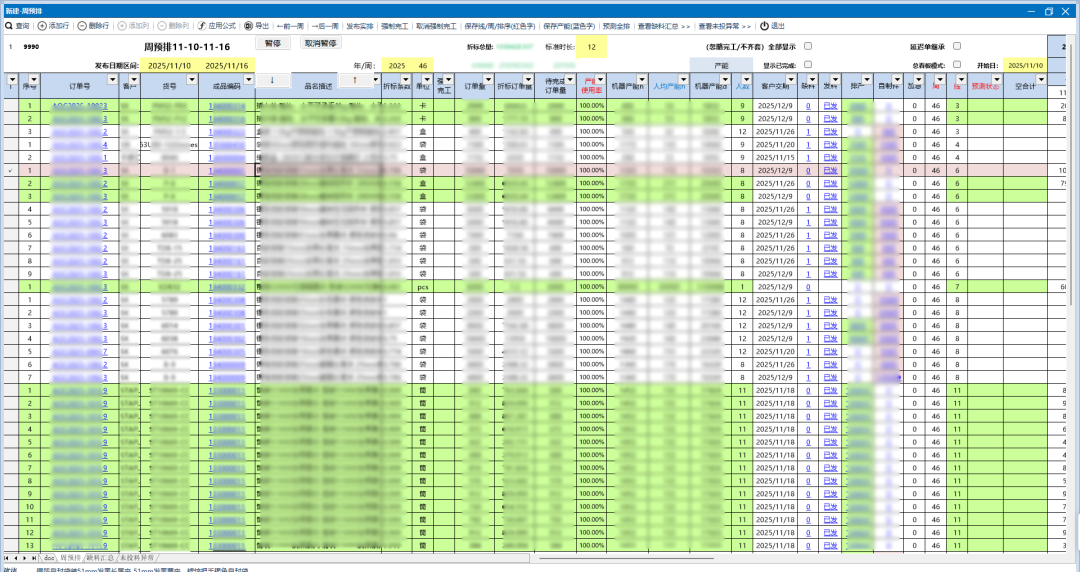Image resolution: width=1080 pixels, height=572 pixels.
Task: Click the year field showing 2025
Action: point(397,65)
